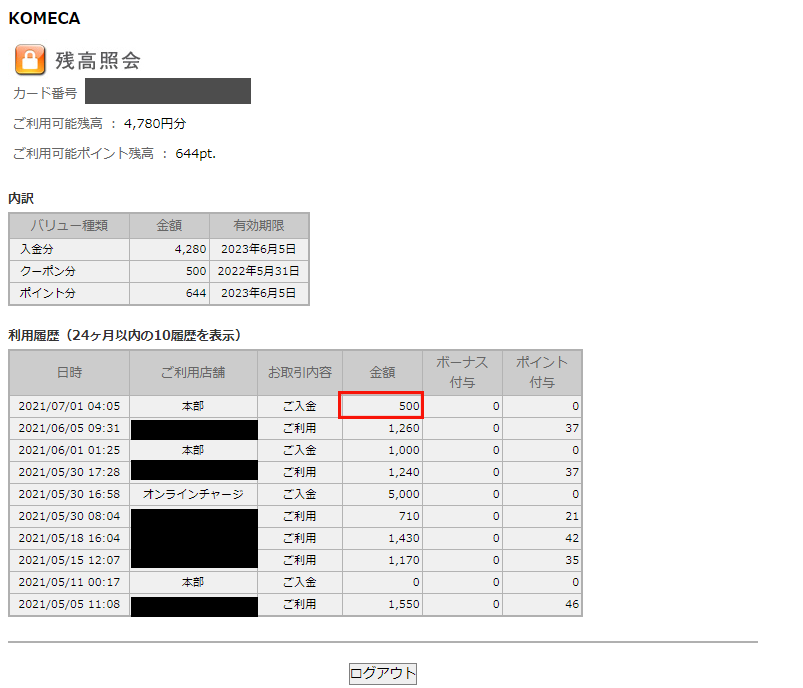Screen dimensions: 803x688
Task: Click date 2021/05/18 16:04
Action: coord(69,538)
